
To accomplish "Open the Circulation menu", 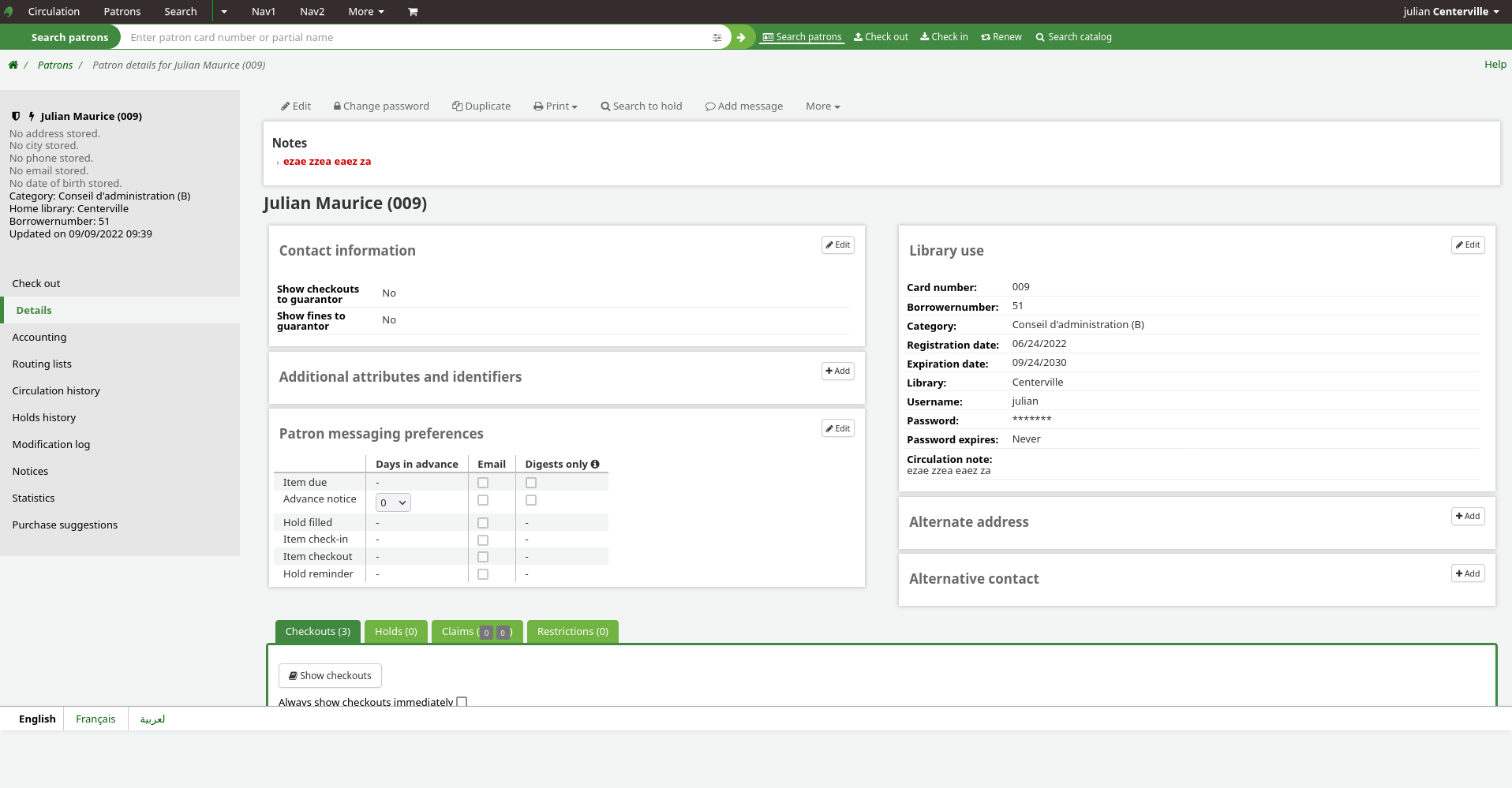I will click(x=54, y=11).
